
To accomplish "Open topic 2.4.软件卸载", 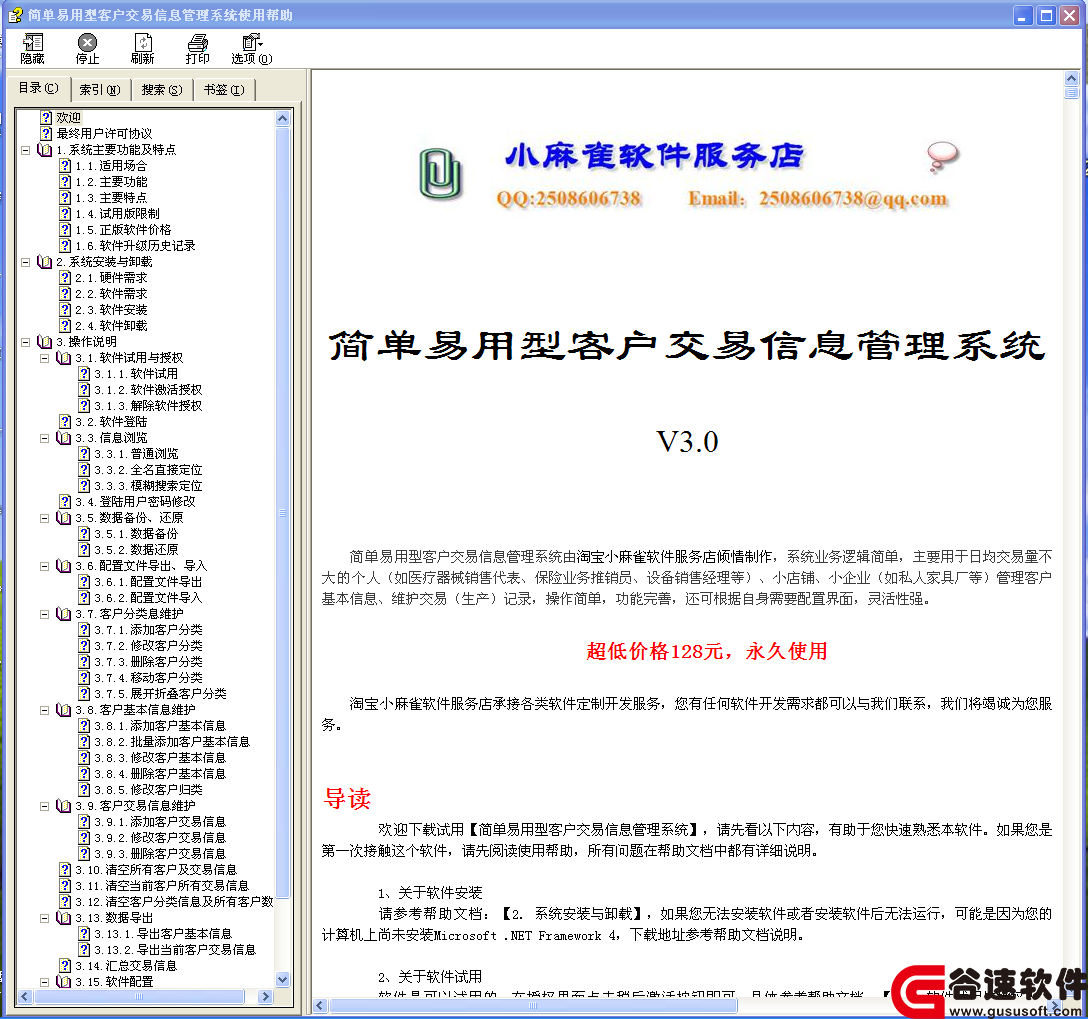I will pyautogui.click(x=111, y=326).
